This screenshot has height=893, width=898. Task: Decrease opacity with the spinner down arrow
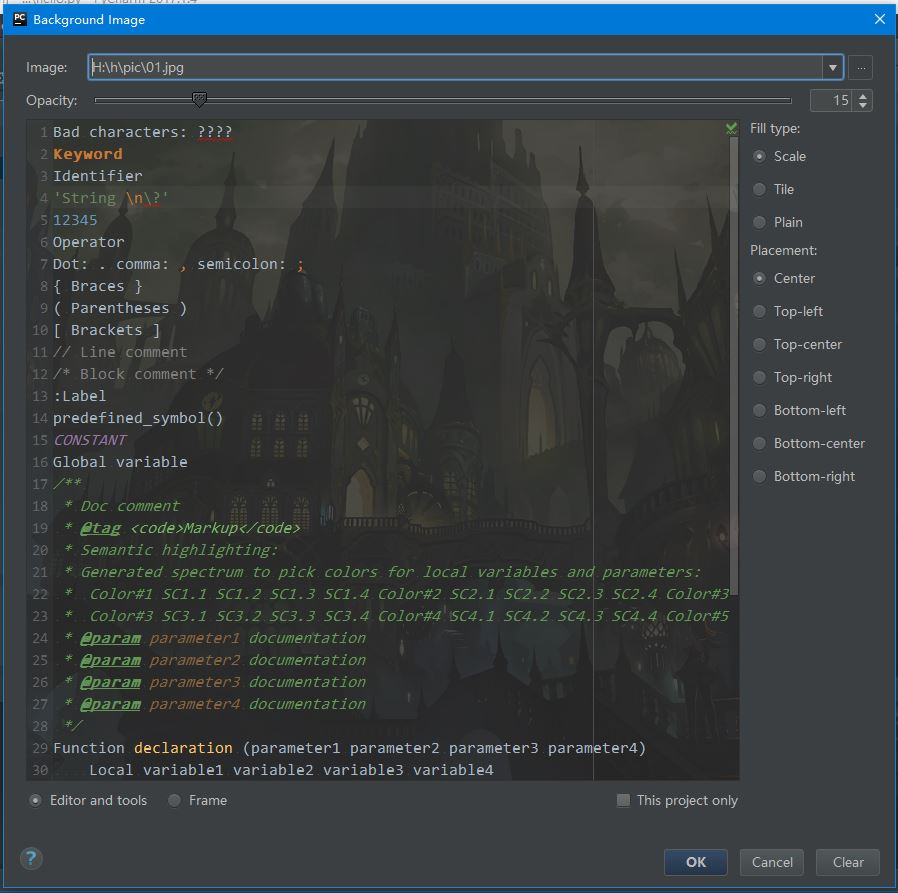coord(863,105)
